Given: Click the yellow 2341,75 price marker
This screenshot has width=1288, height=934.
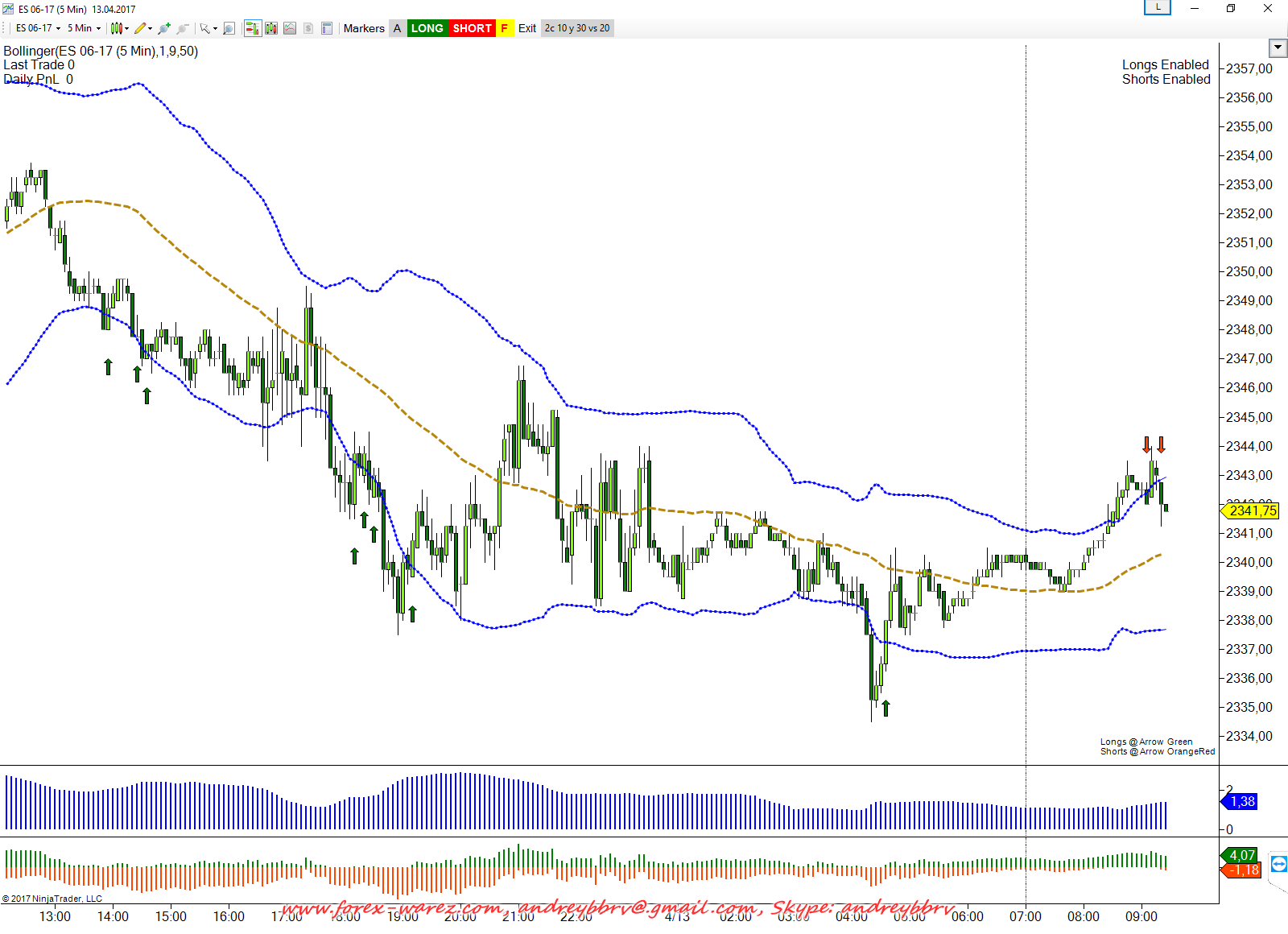Looking at the screenshot, I should point(1252,510).
